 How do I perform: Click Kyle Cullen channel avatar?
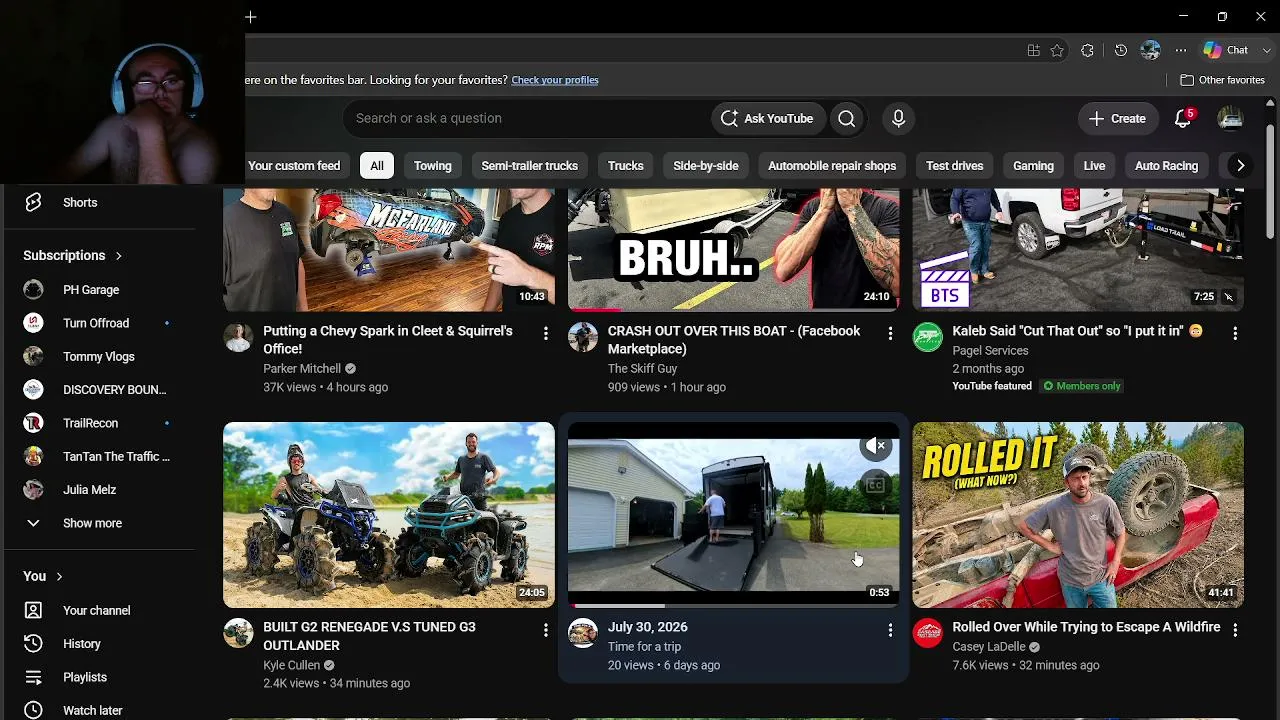[238, 633]
